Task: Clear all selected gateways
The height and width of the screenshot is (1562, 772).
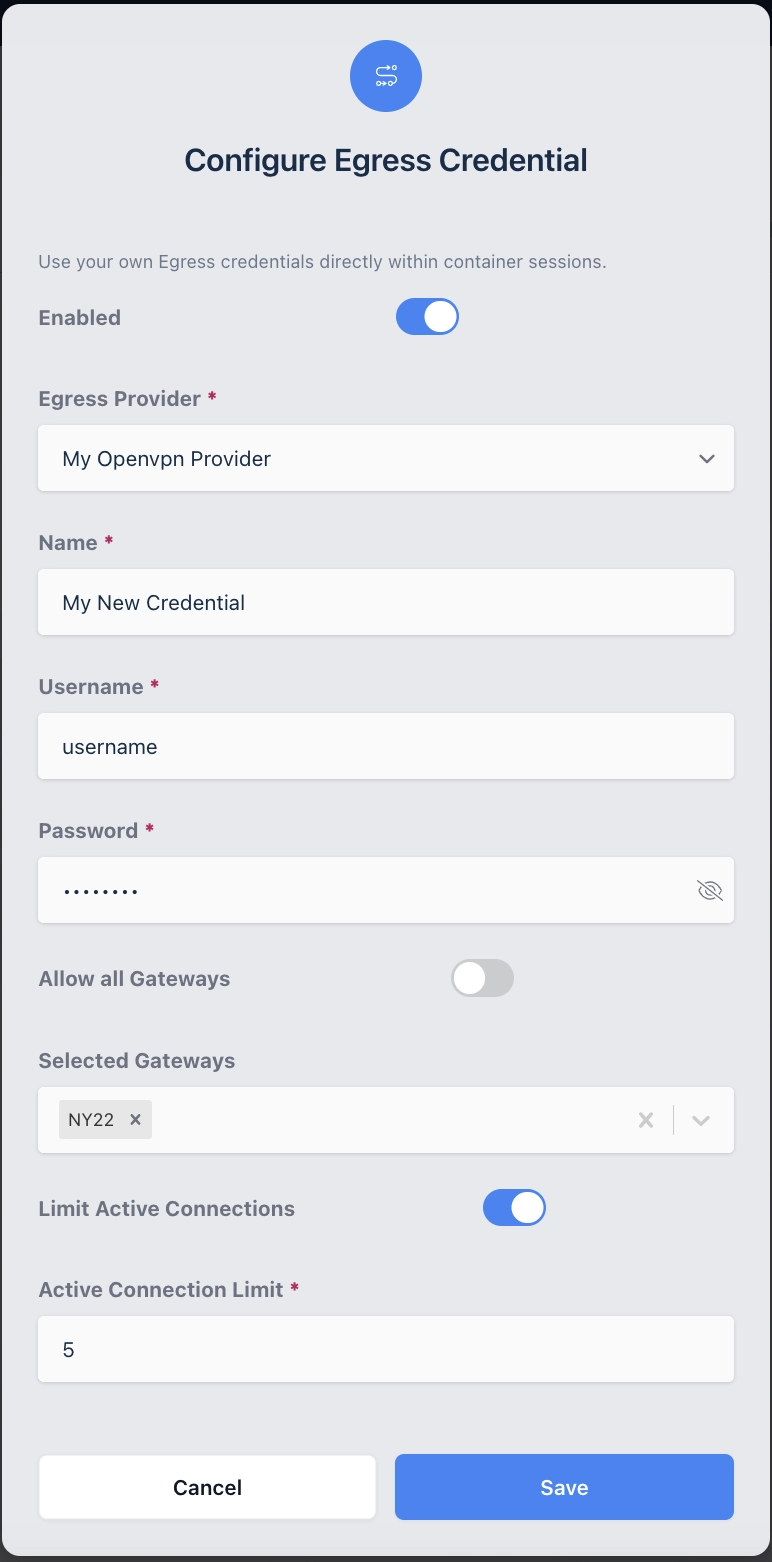Action: click(x=646, y=1120)
